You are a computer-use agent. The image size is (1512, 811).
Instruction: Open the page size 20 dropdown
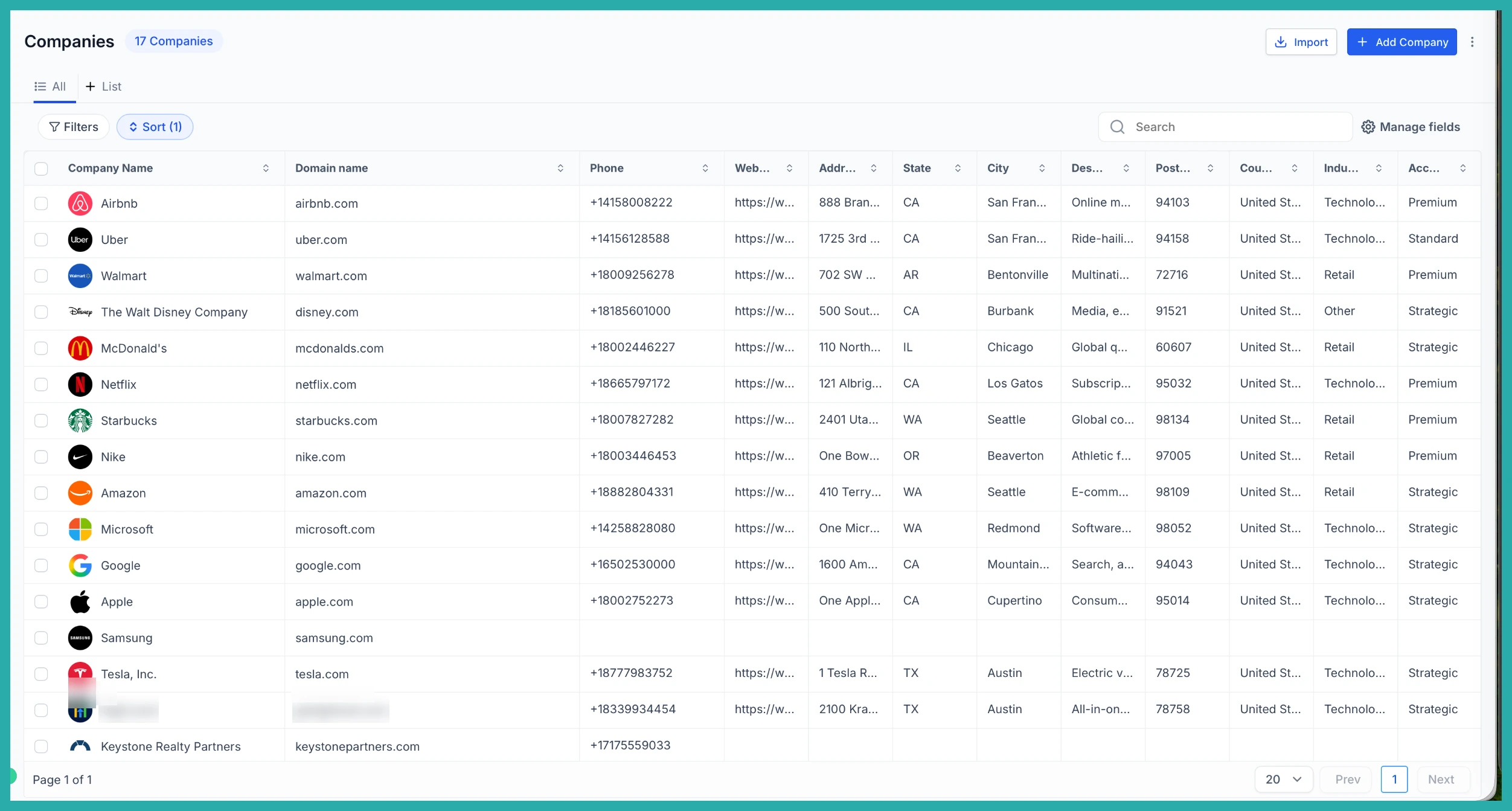[x=1283, y=779]
